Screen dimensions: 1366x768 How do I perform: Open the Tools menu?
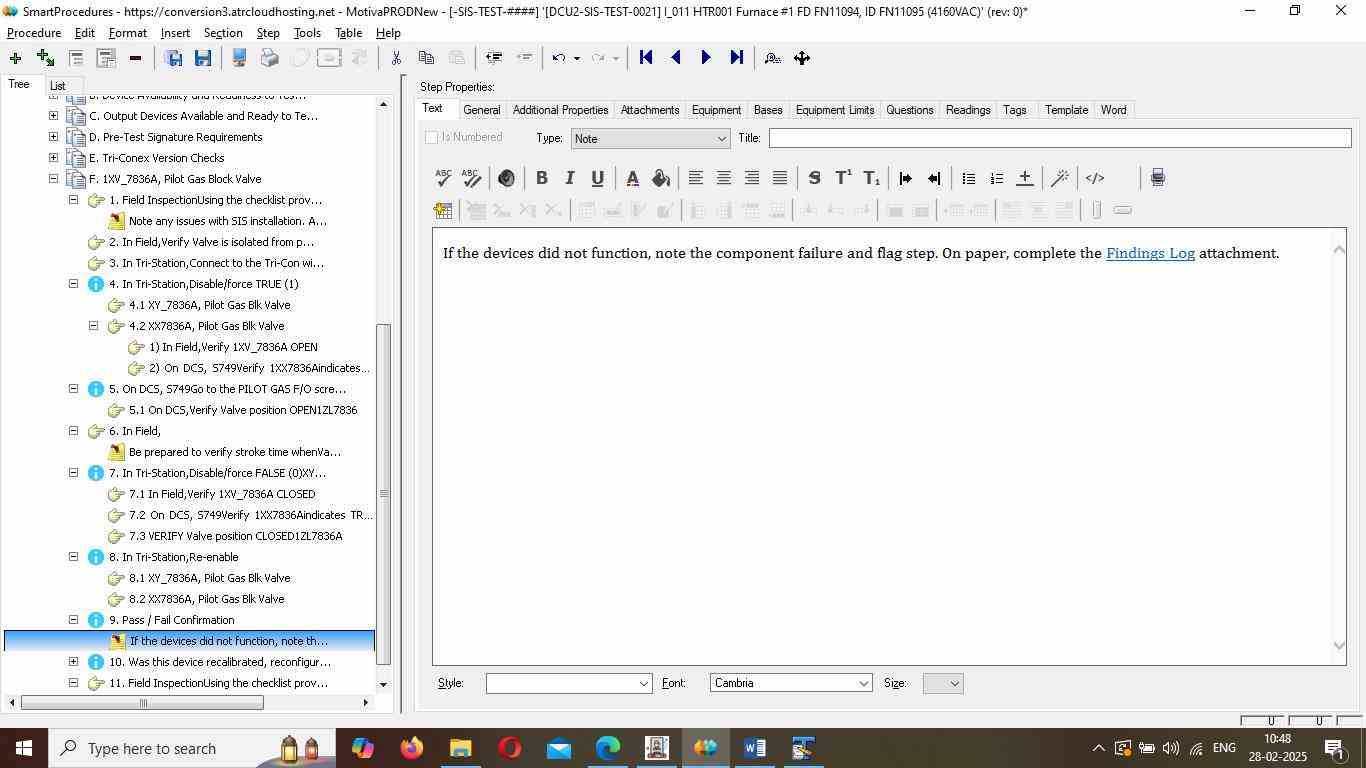click(x=307, y=33)
